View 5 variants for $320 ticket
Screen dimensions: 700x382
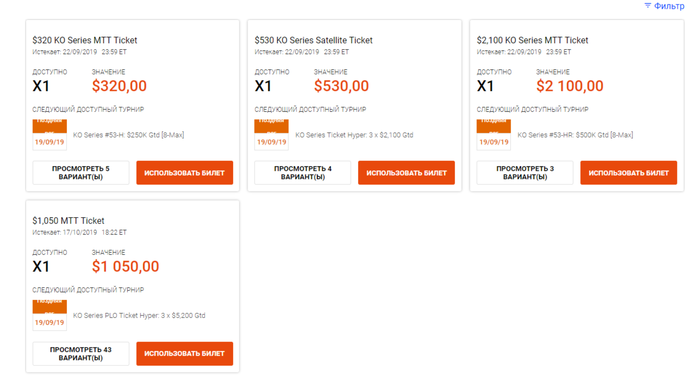[81, 173]
